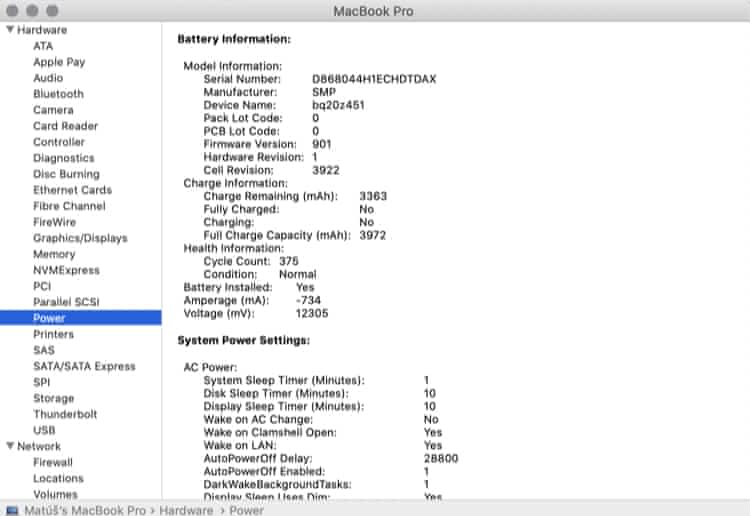Select ATA in the sidebar
The height and width of the screenshot is (516, 750).
point(43,46)
